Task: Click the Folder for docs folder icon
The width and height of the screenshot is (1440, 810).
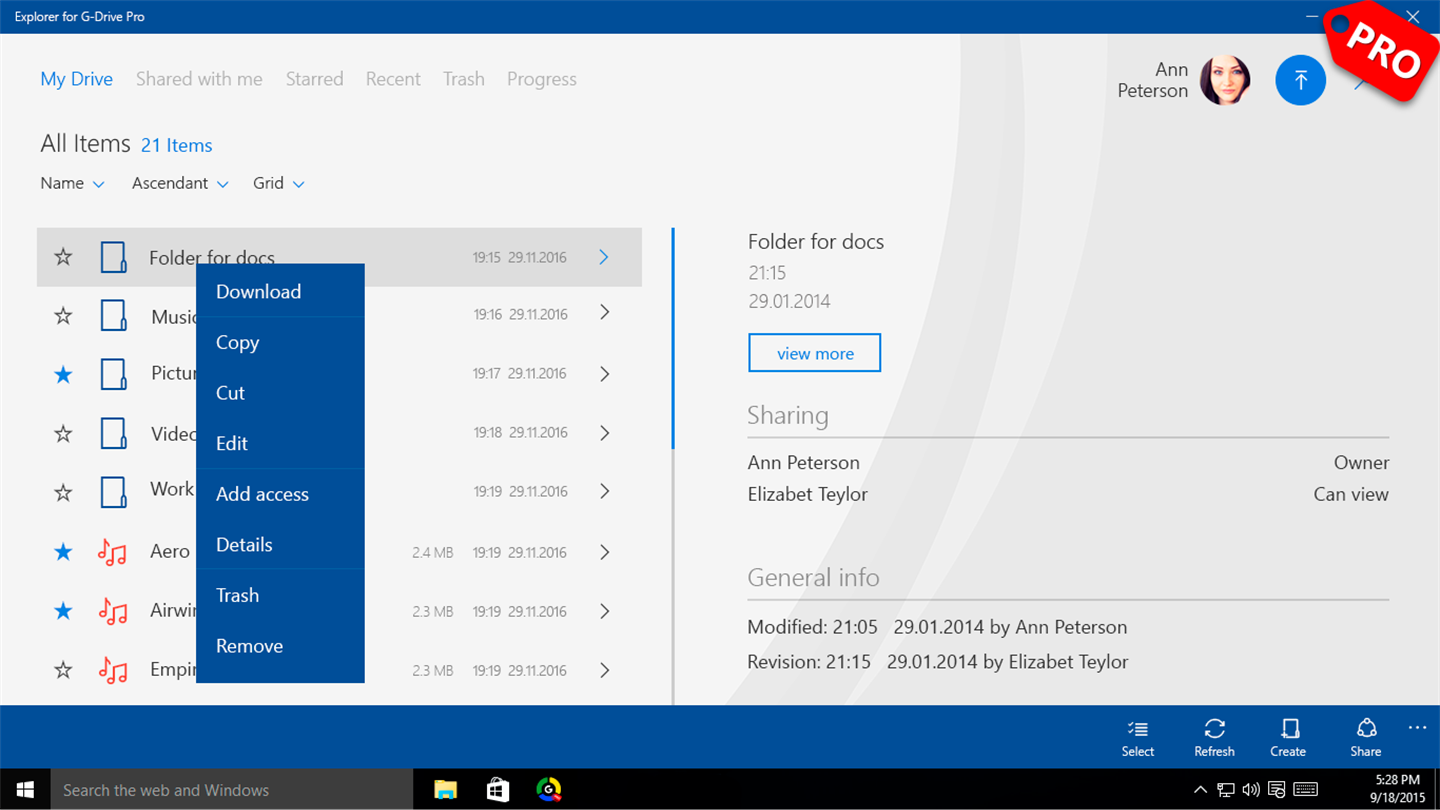Action: pos(114,257)
